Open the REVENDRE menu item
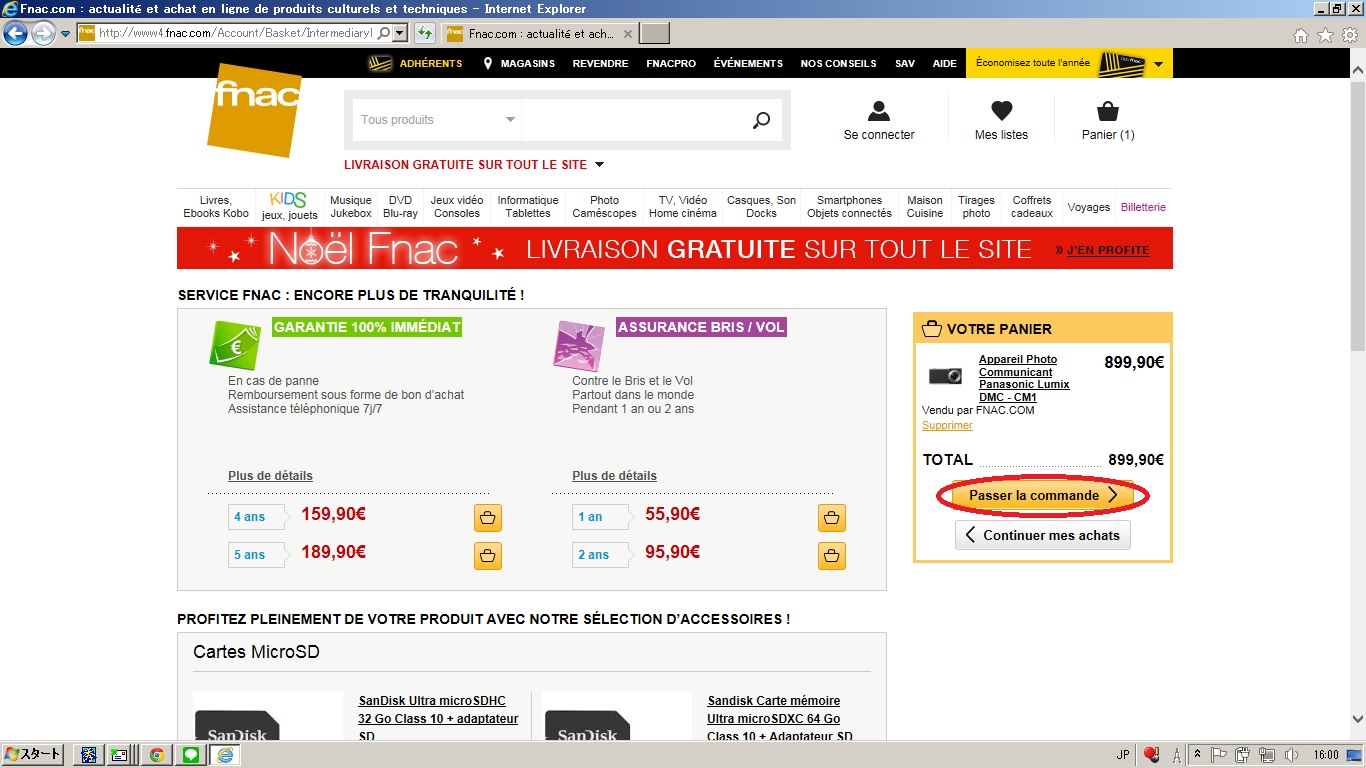 coord(600,63)
